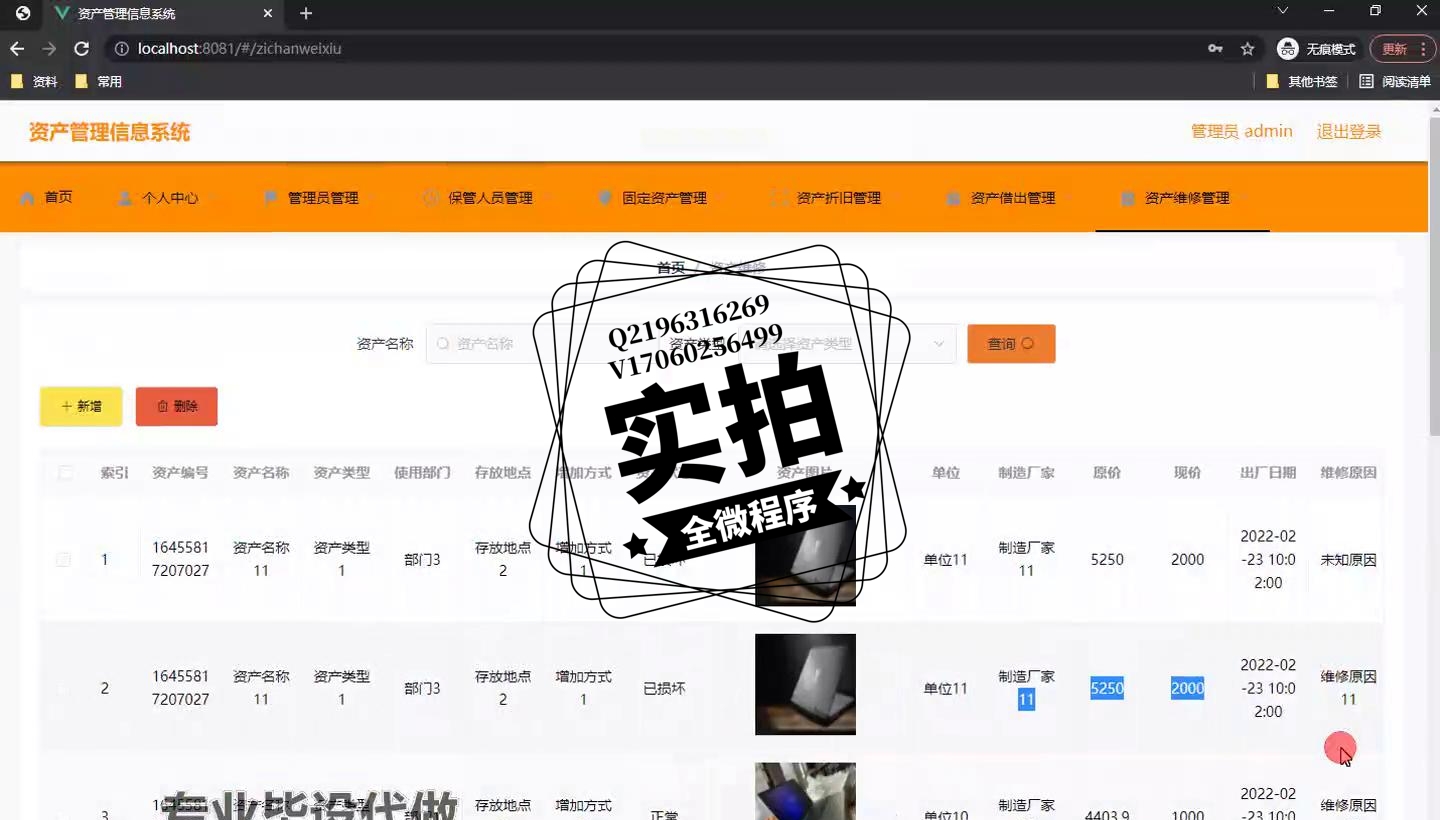Click the 管理员 admin user link

pos(1241,131)
